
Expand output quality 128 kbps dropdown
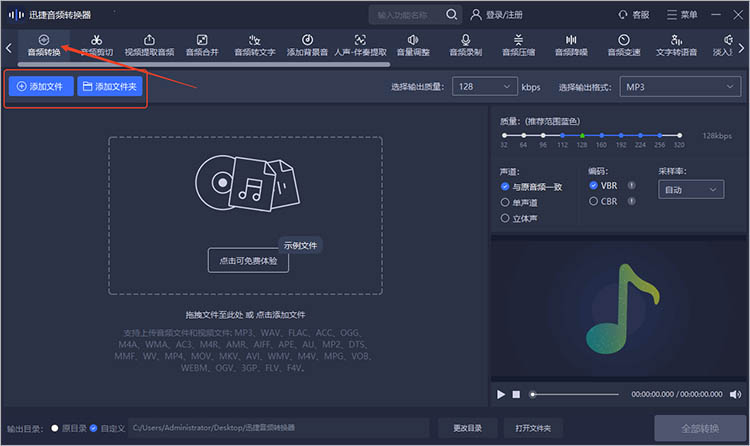point(485,87)
